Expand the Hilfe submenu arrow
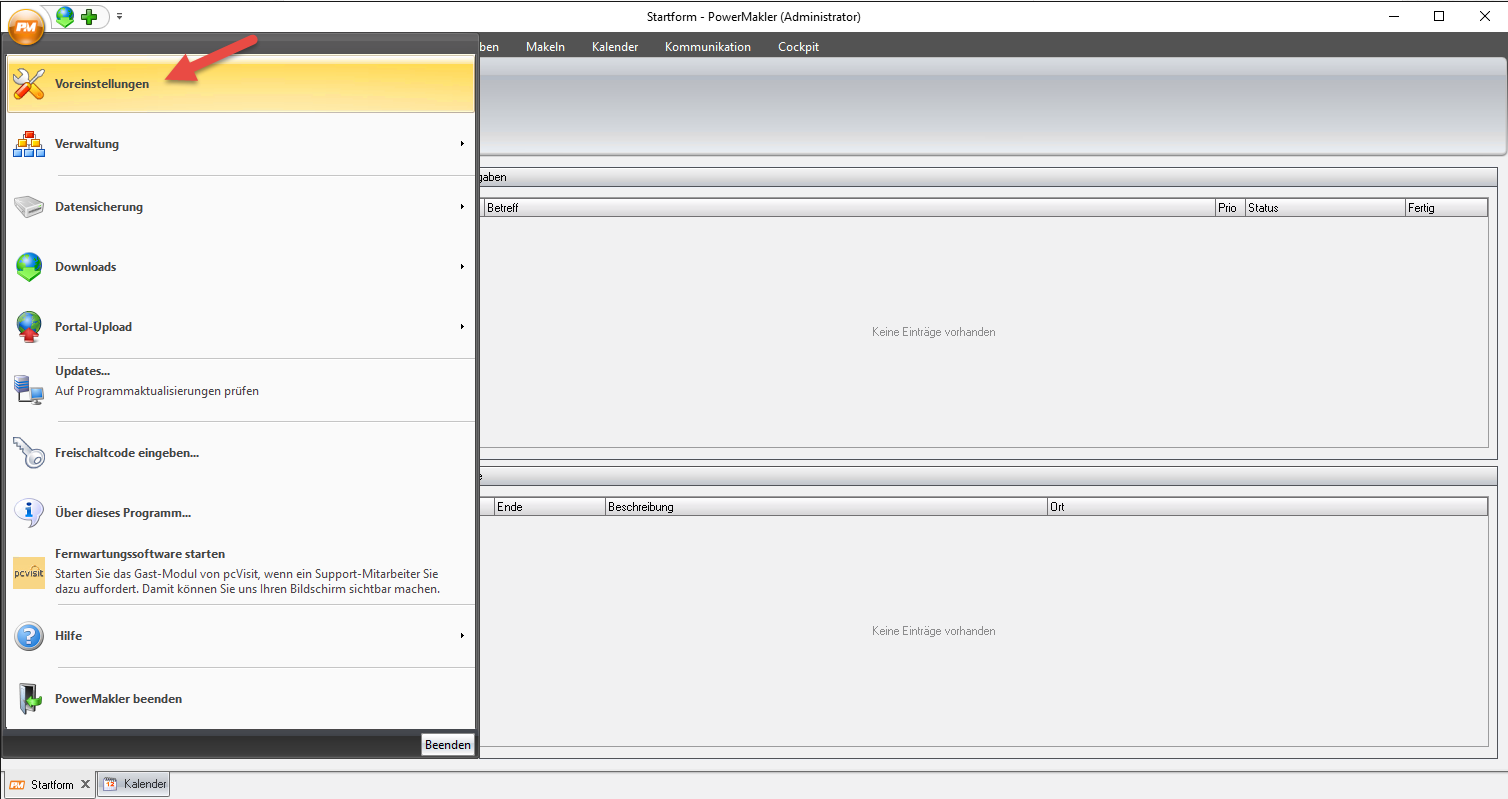The height and width of the screenshot is (799, 1508). [x=462, y=636]
